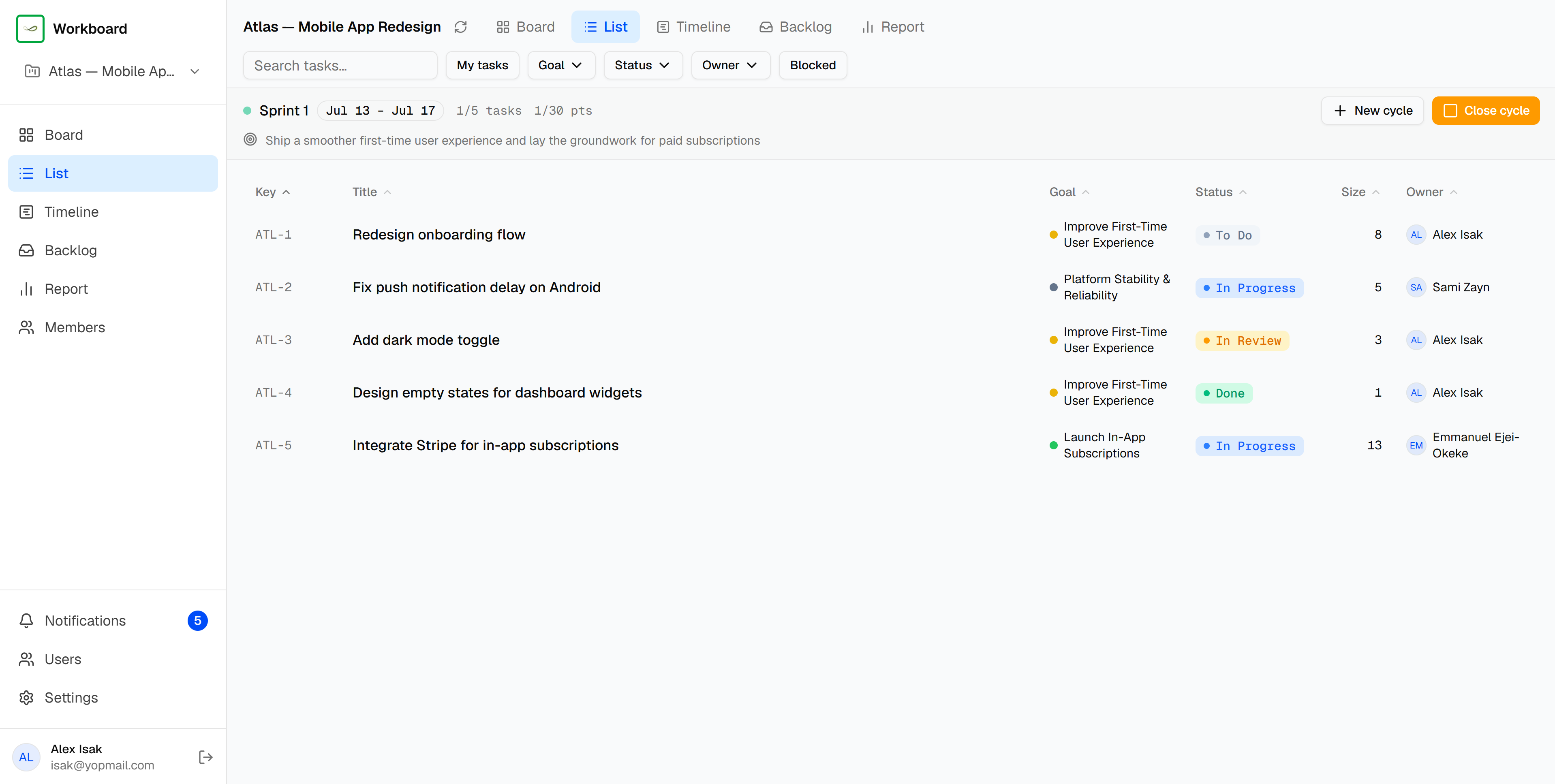Sort the list by Status column
This screenshot has height=784, width=1555.
1221,192
